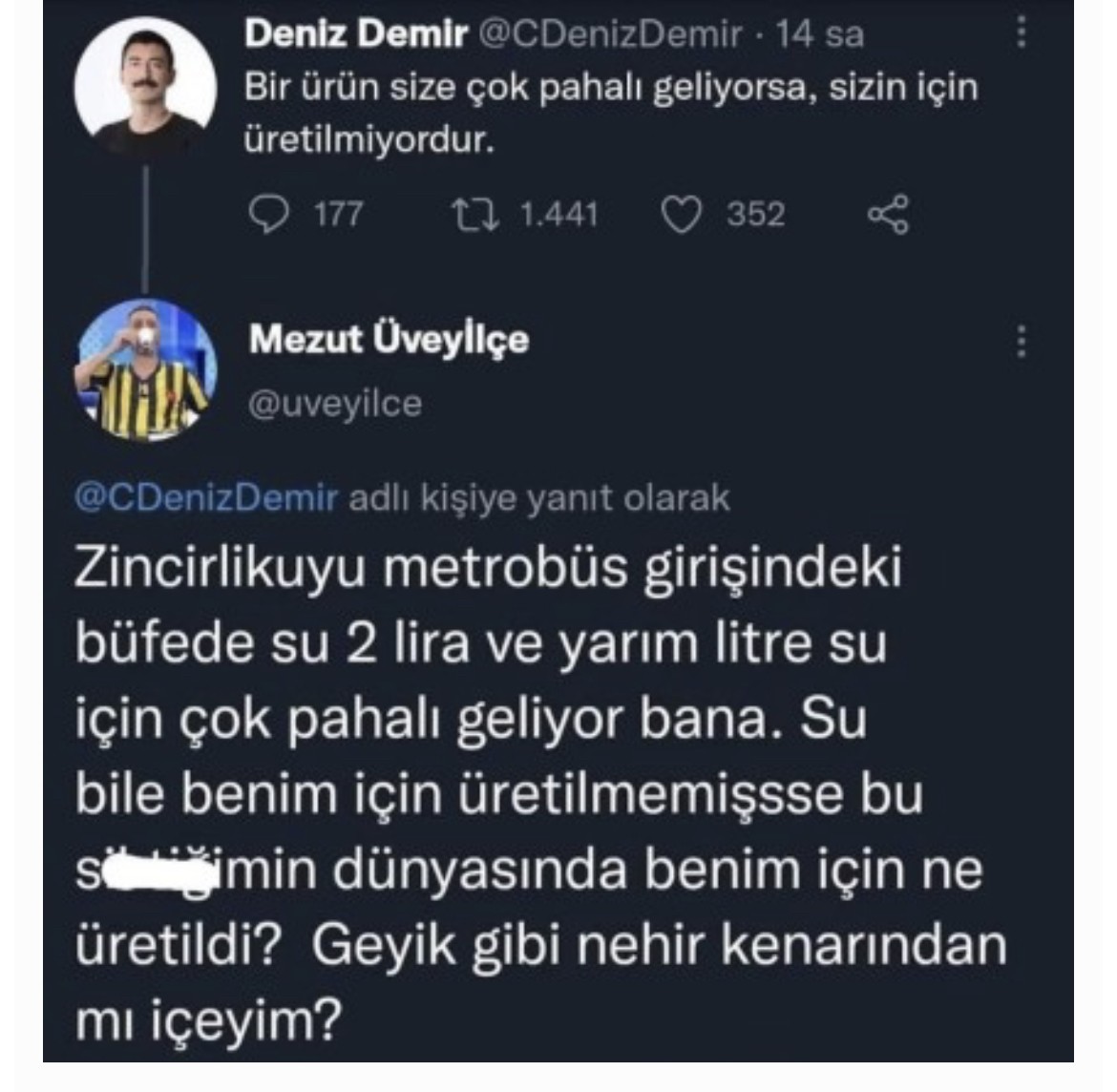Click the 1.441 retweet count
This screenshot has height=1092, width=1117.
[558, 214]
